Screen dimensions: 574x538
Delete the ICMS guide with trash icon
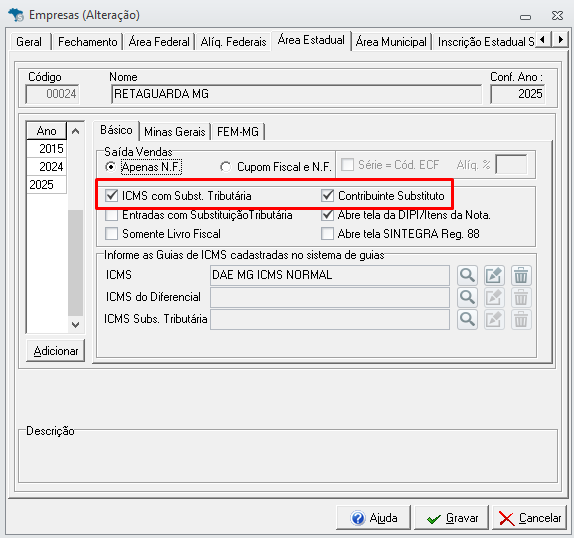[521, 275]
